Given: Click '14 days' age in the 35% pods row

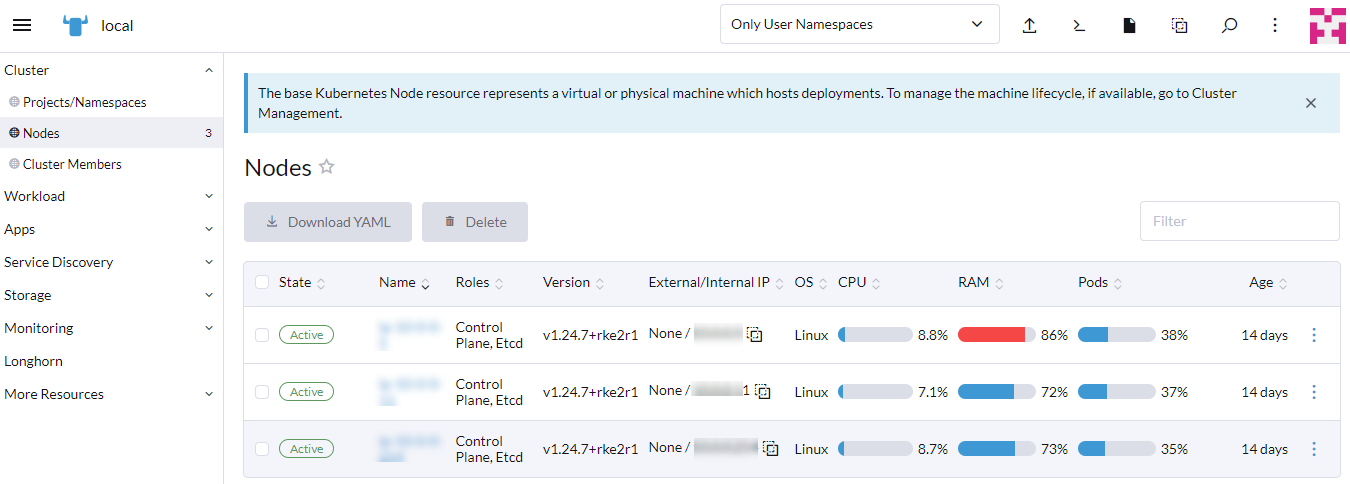Looking at the screenshot, I should tap(1265, 449).
